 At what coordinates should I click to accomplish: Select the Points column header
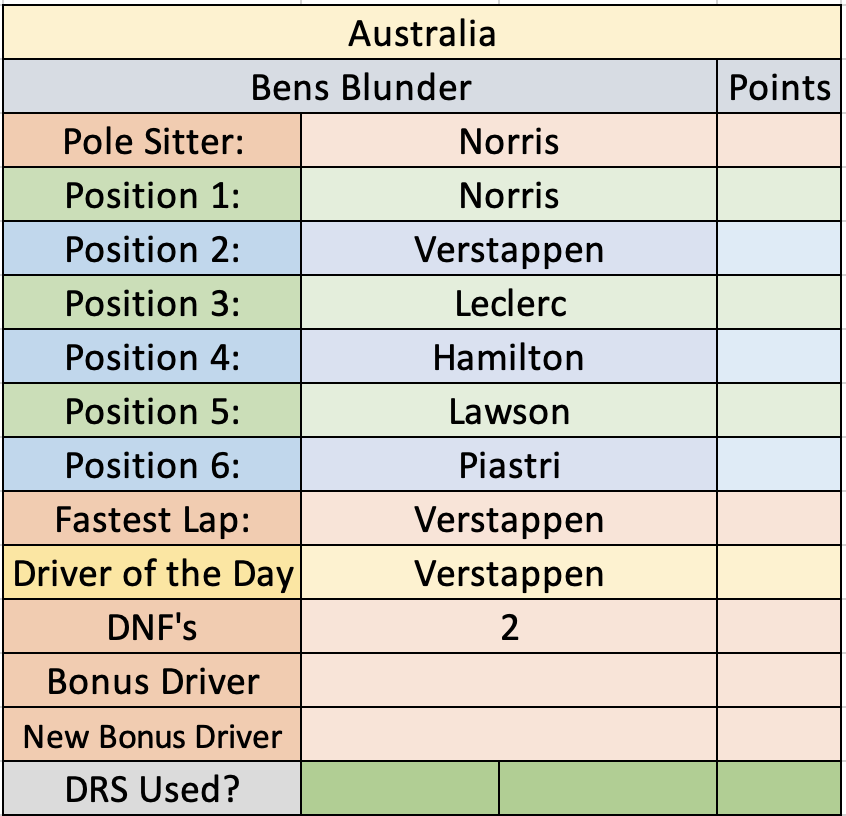(779, 86)
